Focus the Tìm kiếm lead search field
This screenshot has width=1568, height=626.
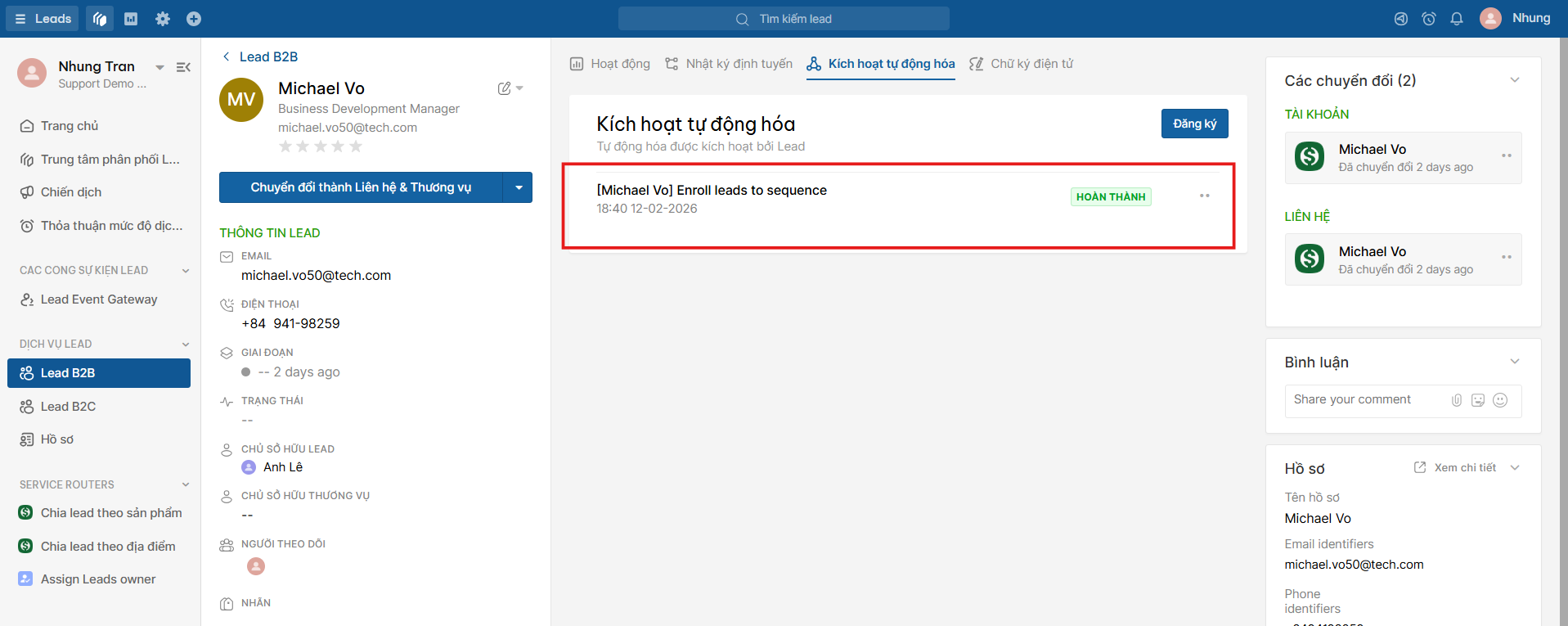(x=784, y=19)
